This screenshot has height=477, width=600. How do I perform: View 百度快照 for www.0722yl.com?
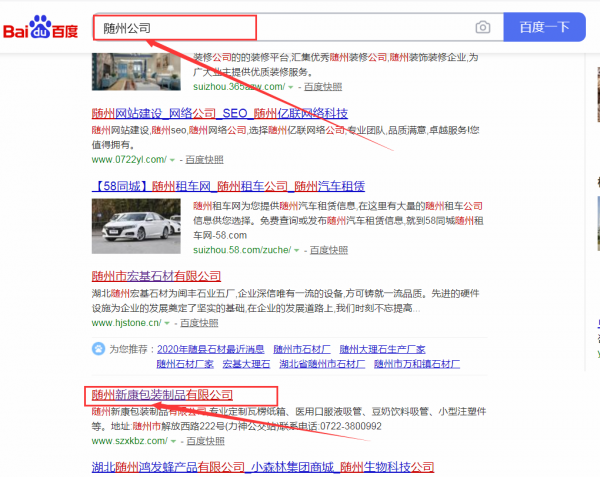(x=202, y=160)
